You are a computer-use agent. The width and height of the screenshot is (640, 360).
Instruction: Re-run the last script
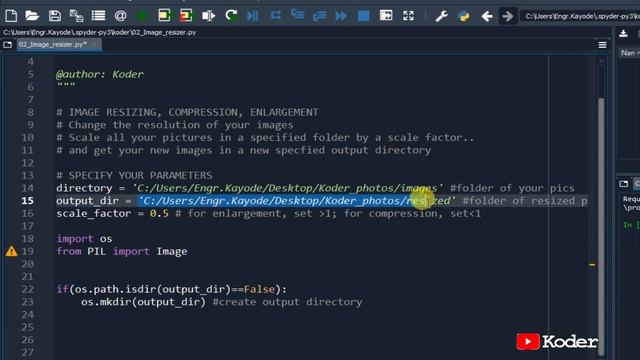tap(231, 16)
